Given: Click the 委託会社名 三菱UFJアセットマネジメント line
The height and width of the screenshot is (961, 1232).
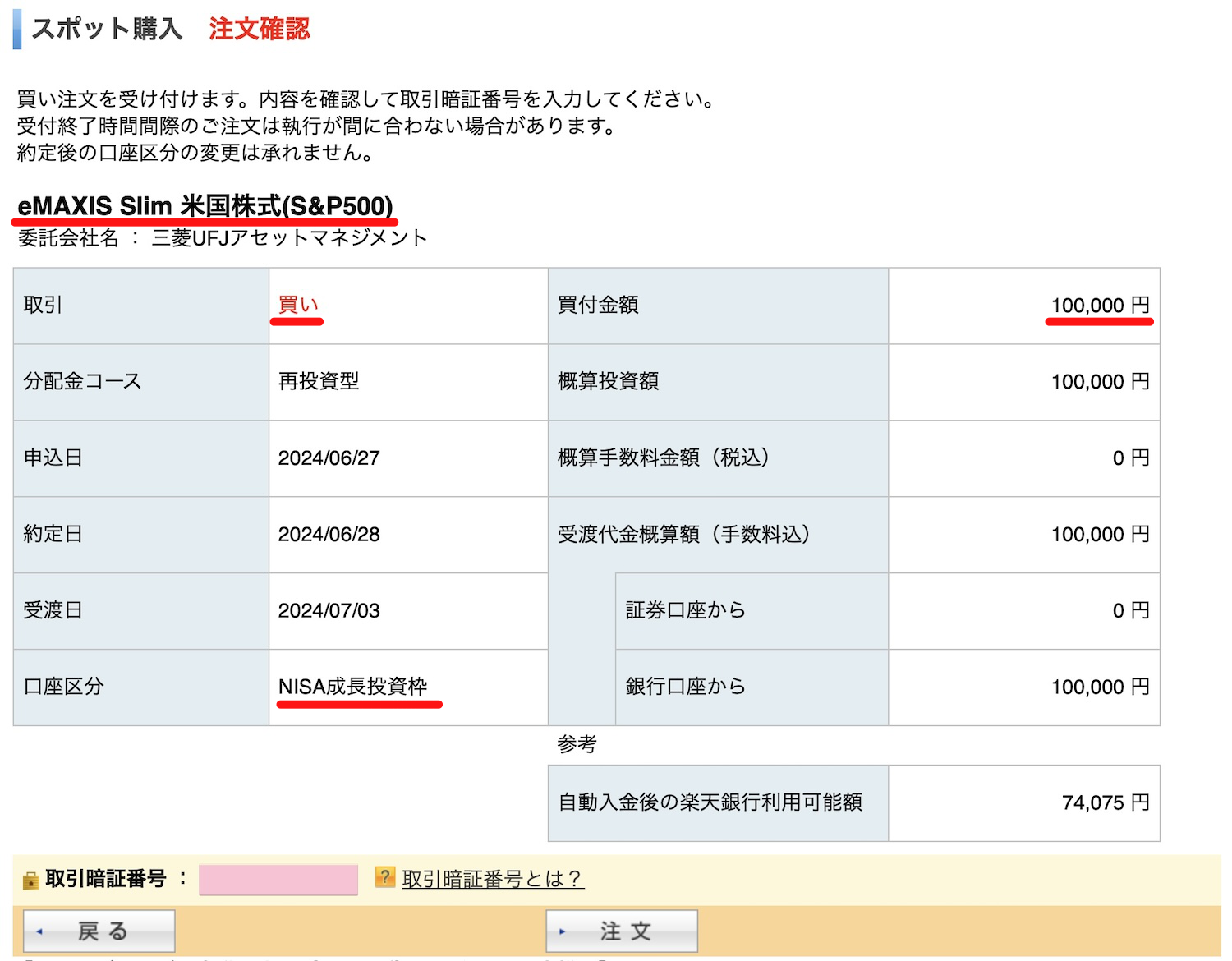Looking at the screenshot, I should (223, 238).
